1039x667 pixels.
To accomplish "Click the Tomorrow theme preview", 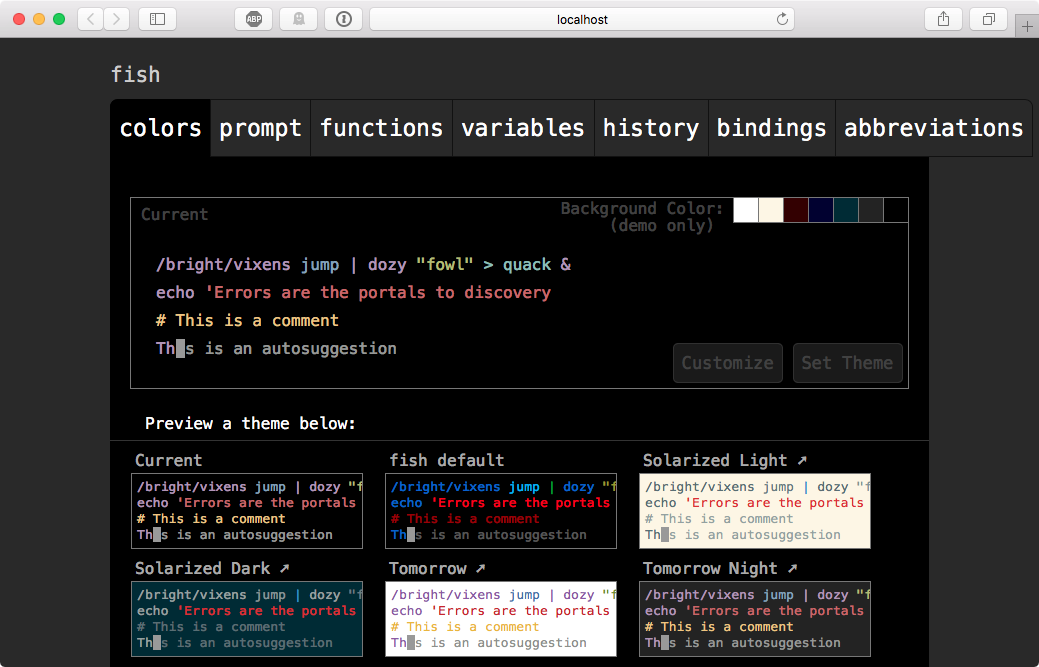I will point(500,618).
